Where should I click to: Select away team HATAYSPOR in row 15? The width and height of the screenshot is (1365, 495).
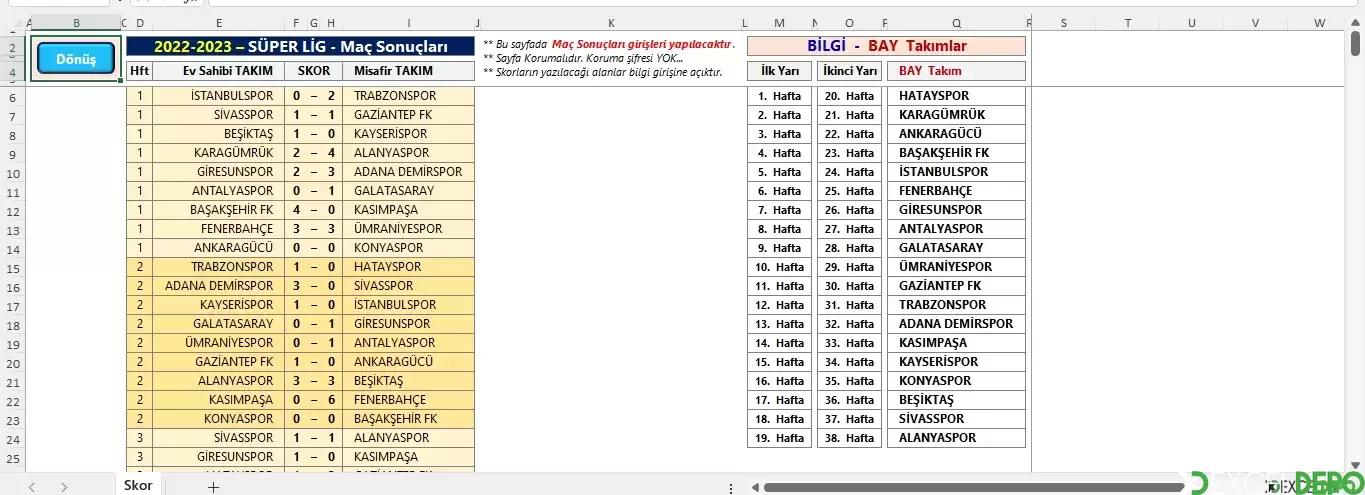(408, 267)
